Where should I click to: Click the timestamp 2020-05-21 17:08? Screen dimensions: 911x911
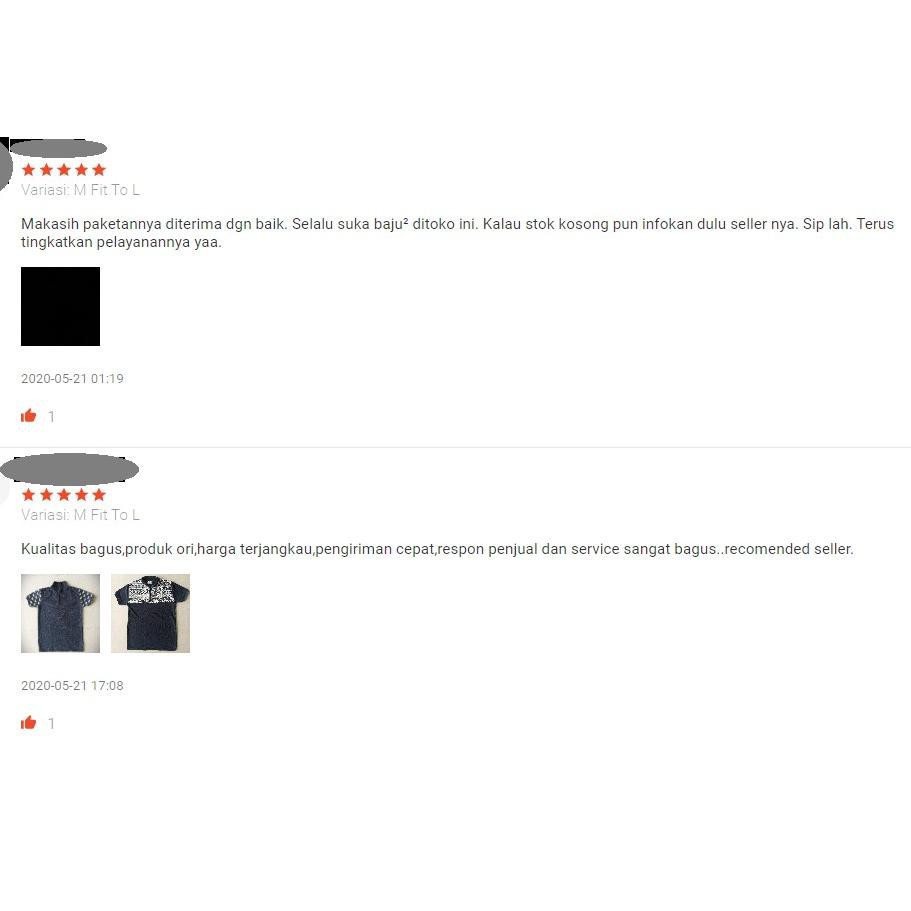[x=72, y=685]
